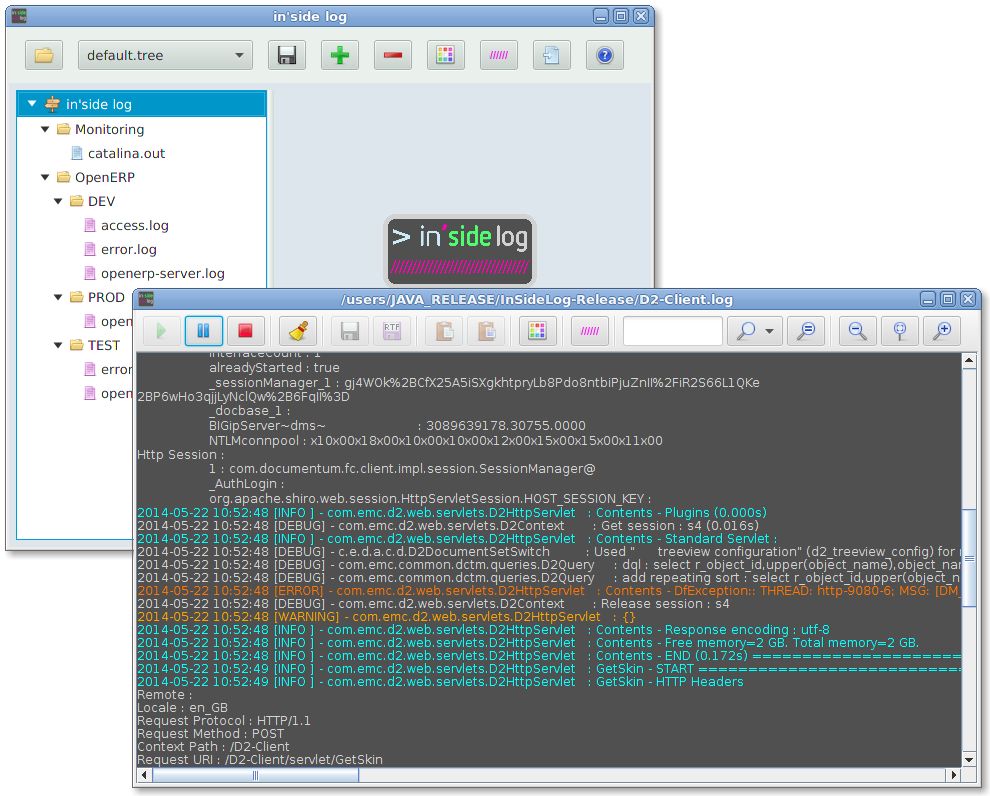Viewport: 990px width, 796px height.
Task: Toggle stripe highlighting in the log viewer toolbar
Action: 587,331
